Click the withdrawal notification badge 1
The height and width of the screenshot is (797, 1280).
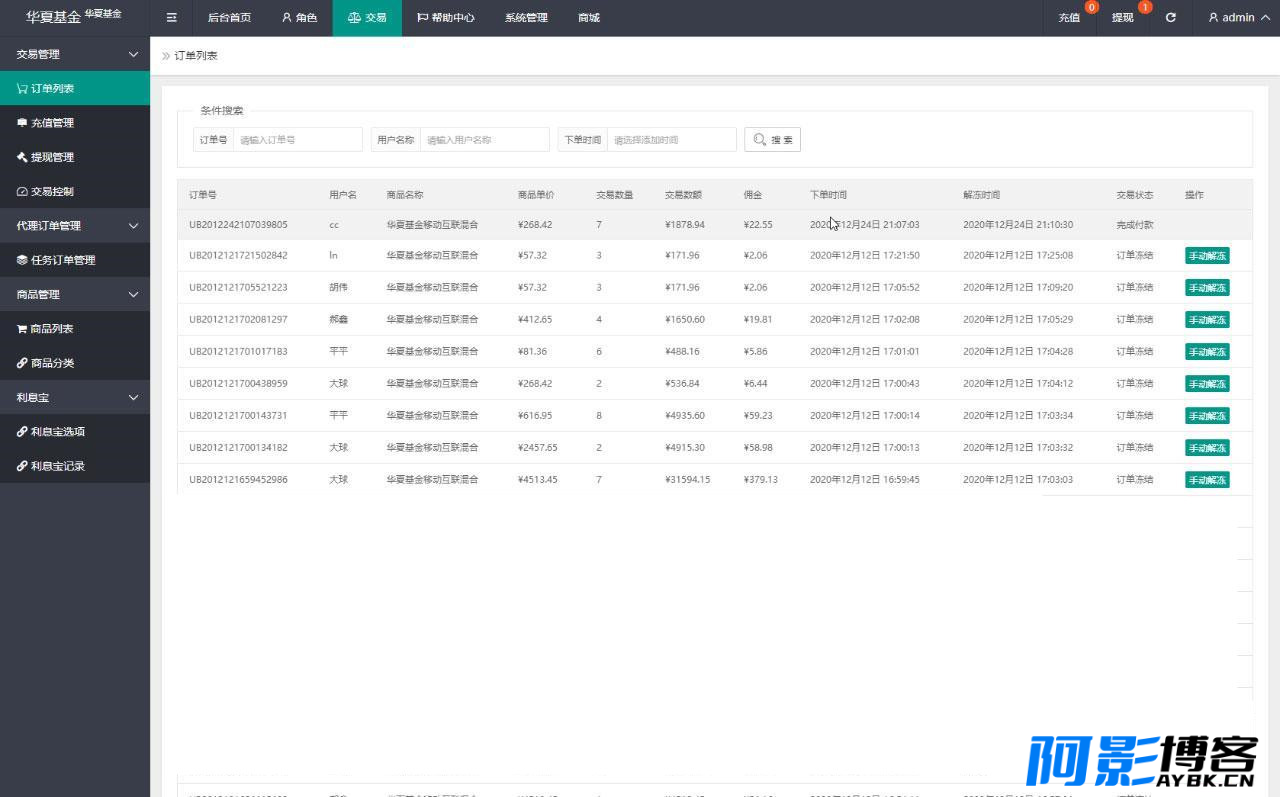tap(1145, 7)
